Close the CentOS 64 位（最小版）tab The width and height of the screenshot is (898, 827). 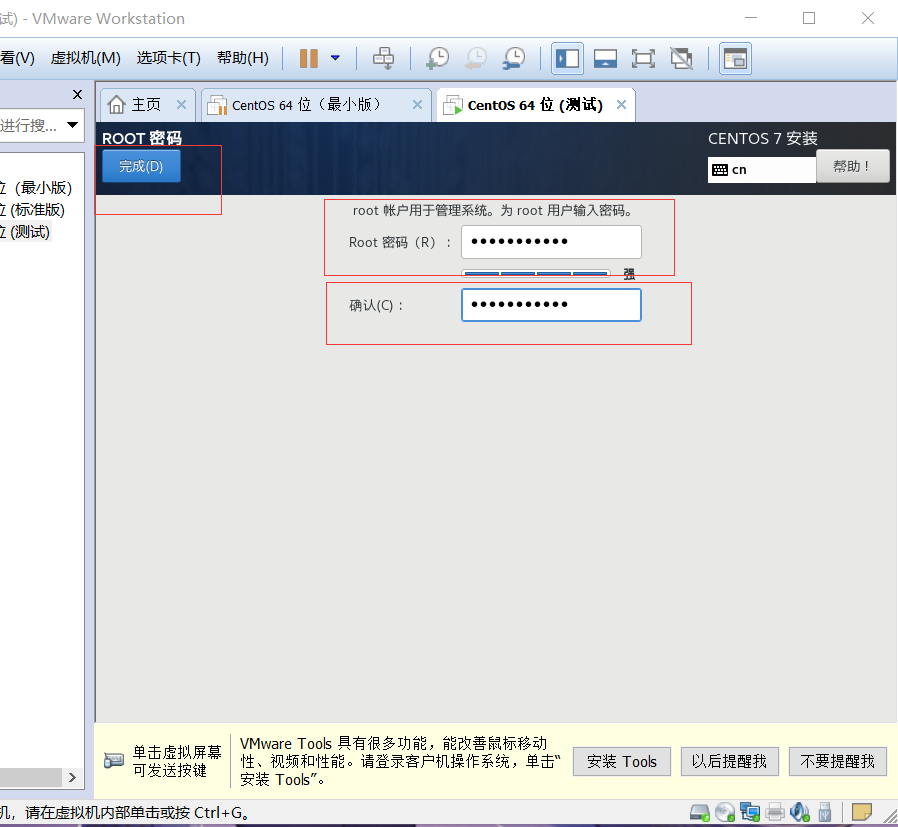(418, 105)
